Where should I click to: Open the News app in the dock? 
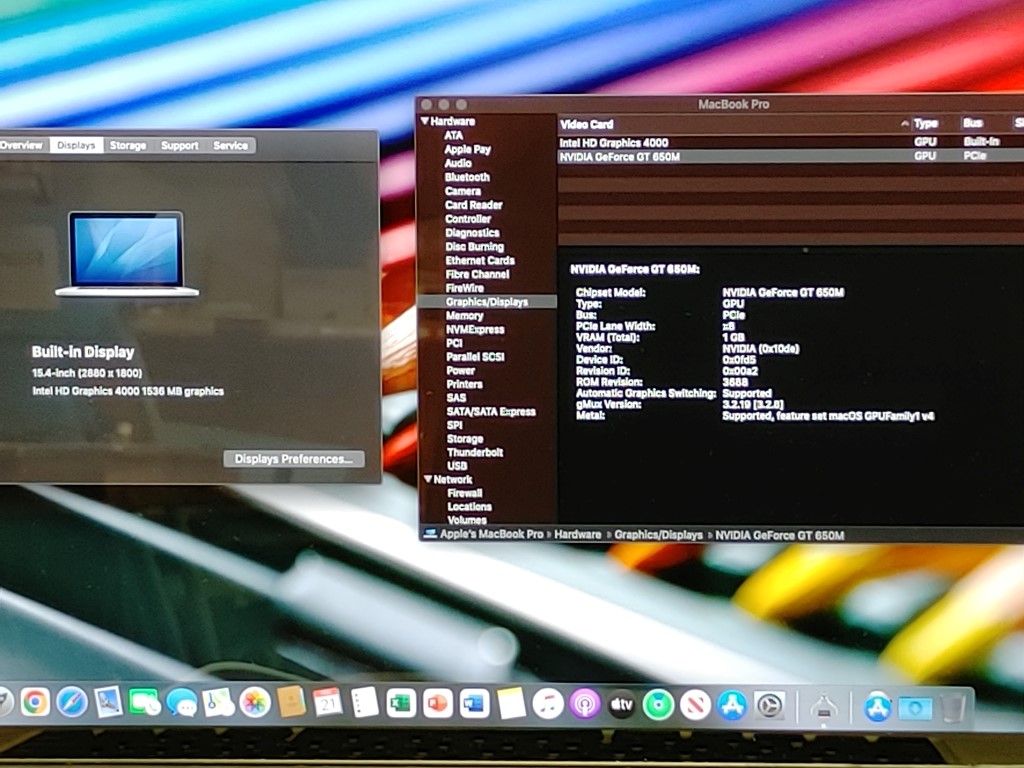(x=696, y=705)
